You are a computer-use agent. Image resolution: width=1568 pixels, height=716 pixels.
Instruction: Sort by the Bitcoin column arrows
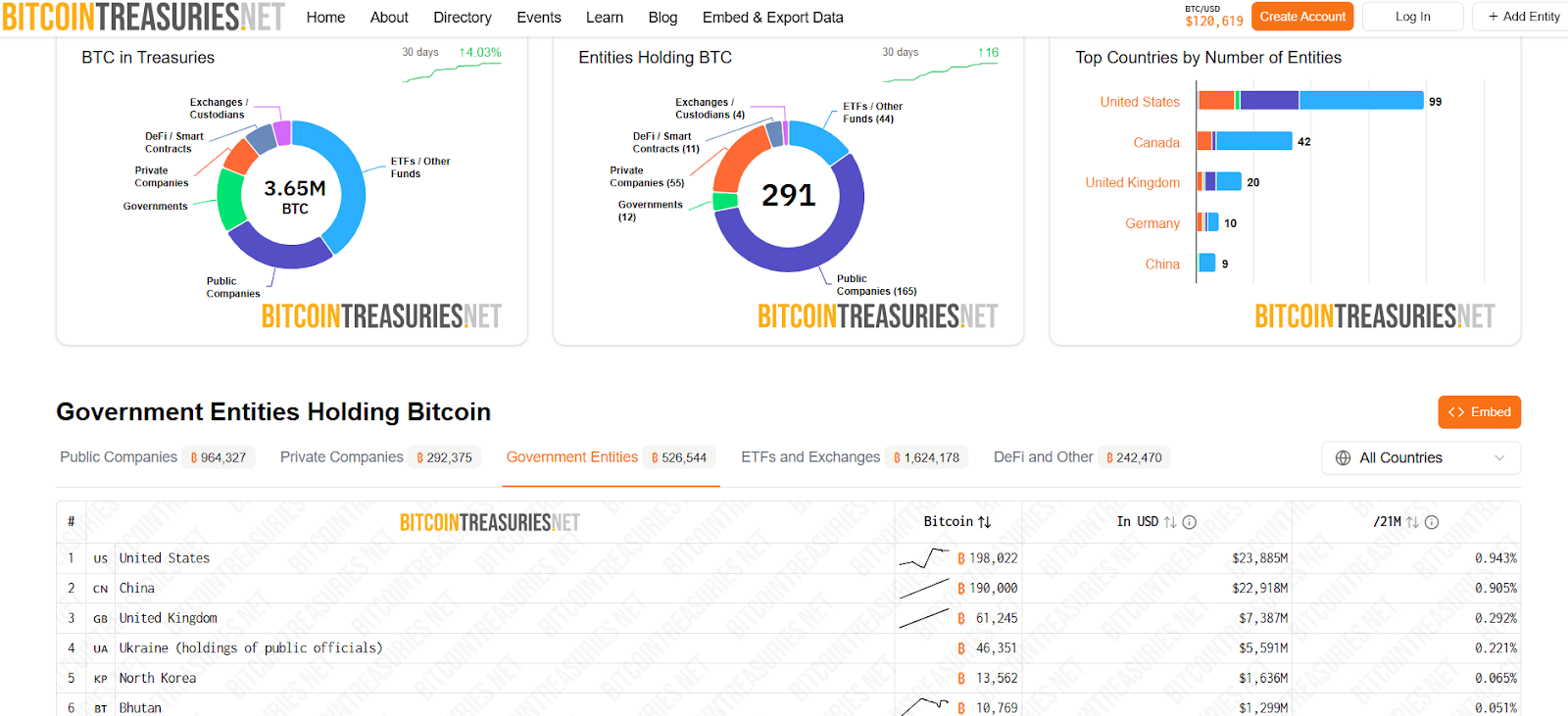pos(985,522)
